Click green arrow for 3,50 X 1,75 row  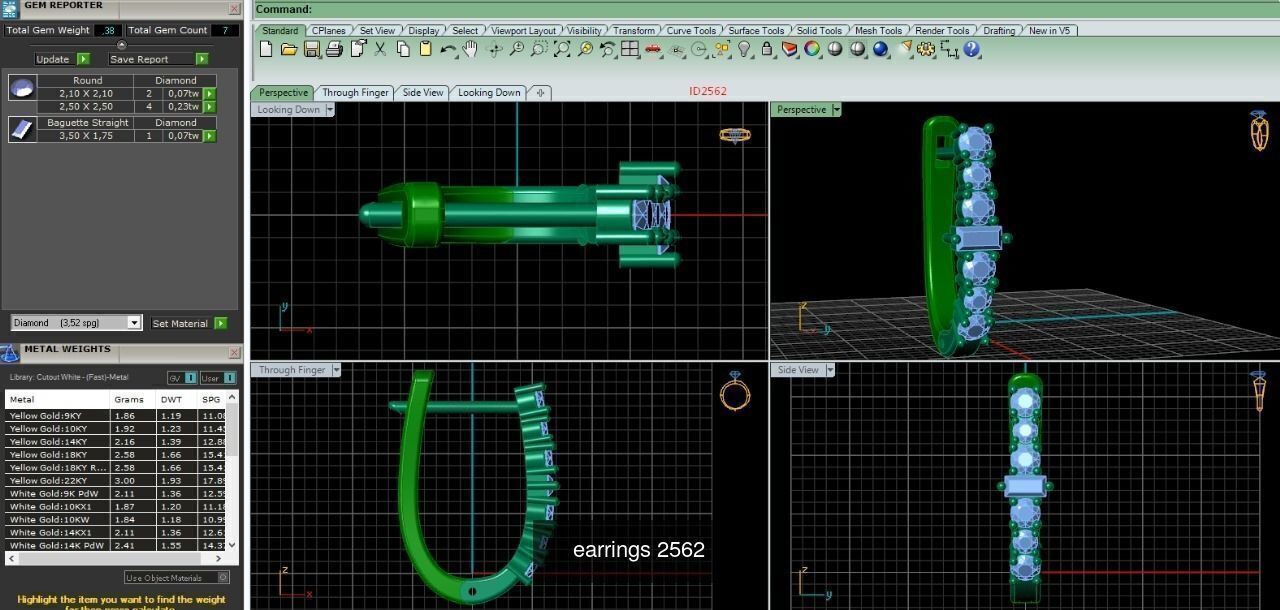click(x=209, y=135)
